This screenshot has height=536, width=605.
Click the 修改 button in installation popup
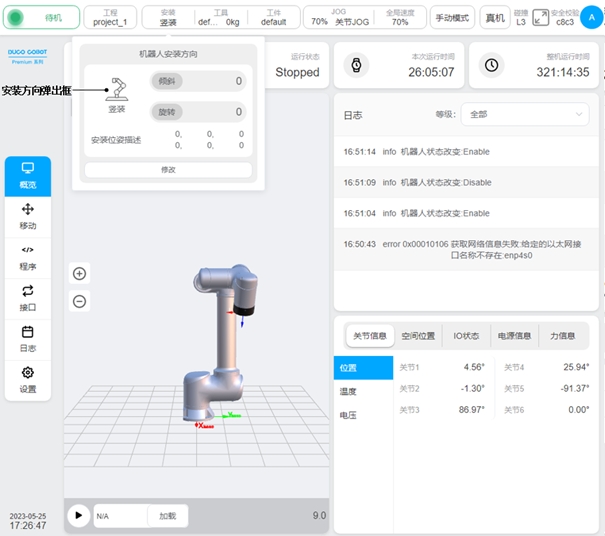tap(168, 170)
